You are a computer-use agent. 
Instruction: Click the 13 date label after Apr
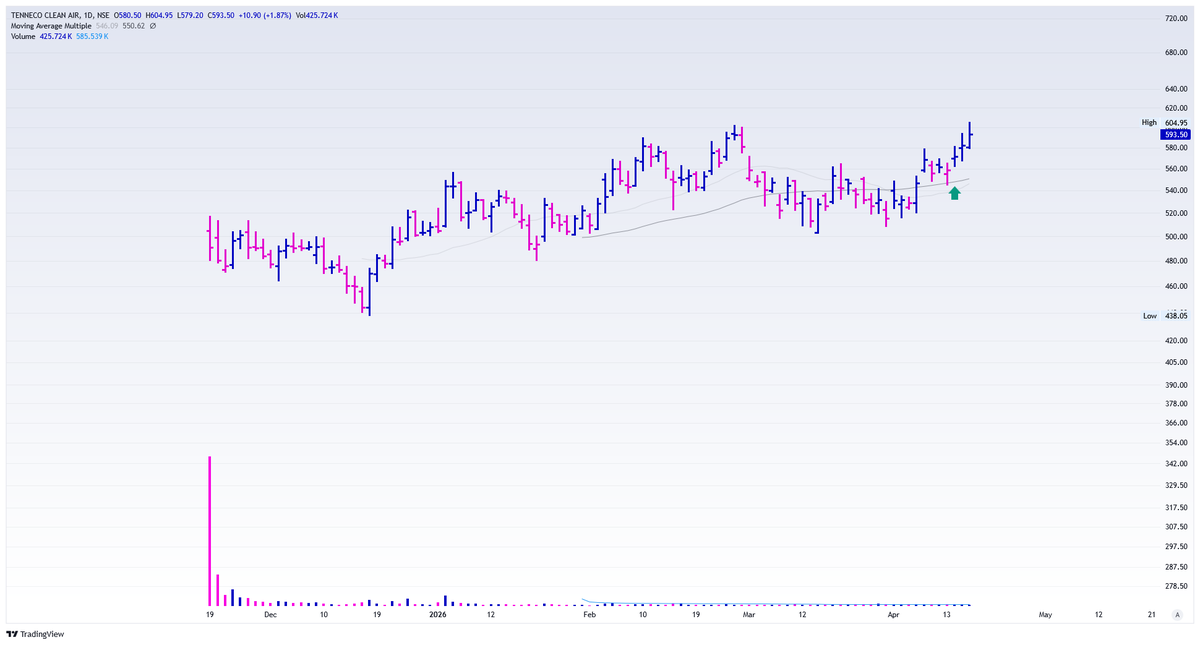tap(946, 615)
